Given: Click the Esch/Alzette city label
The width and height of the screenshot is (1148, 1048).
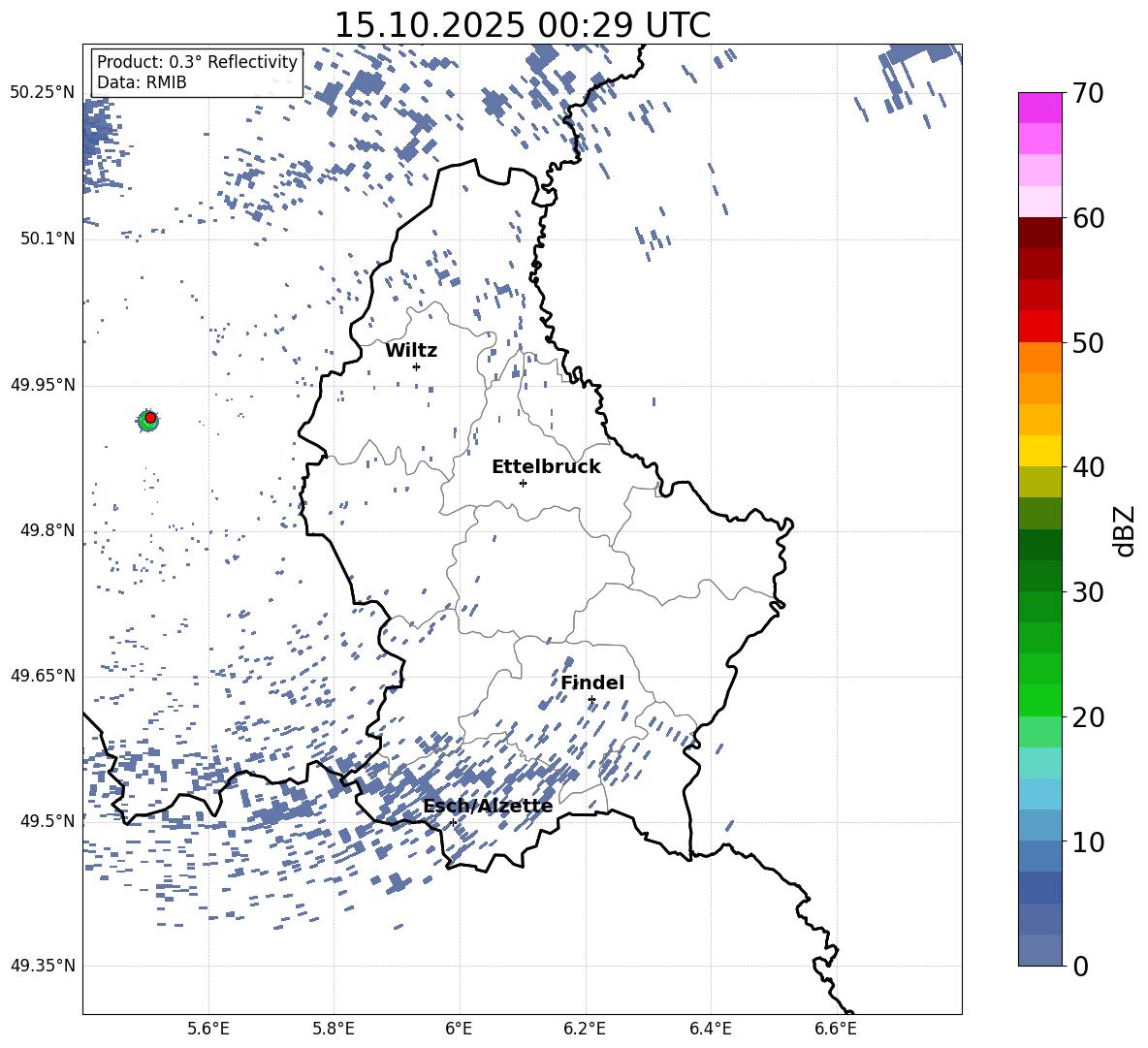Looking at the screenshot, I should coord(488,806).
